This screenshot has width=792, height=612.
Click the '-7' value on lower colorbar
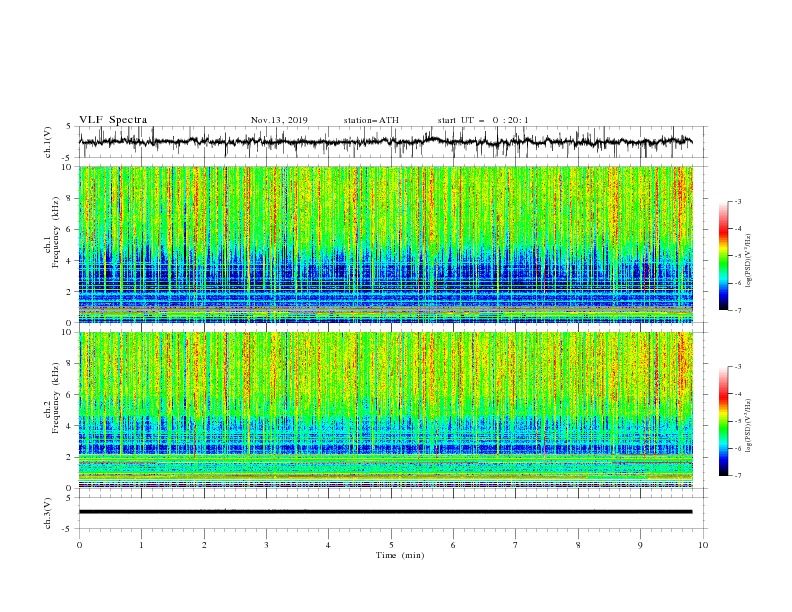[737, 476]
